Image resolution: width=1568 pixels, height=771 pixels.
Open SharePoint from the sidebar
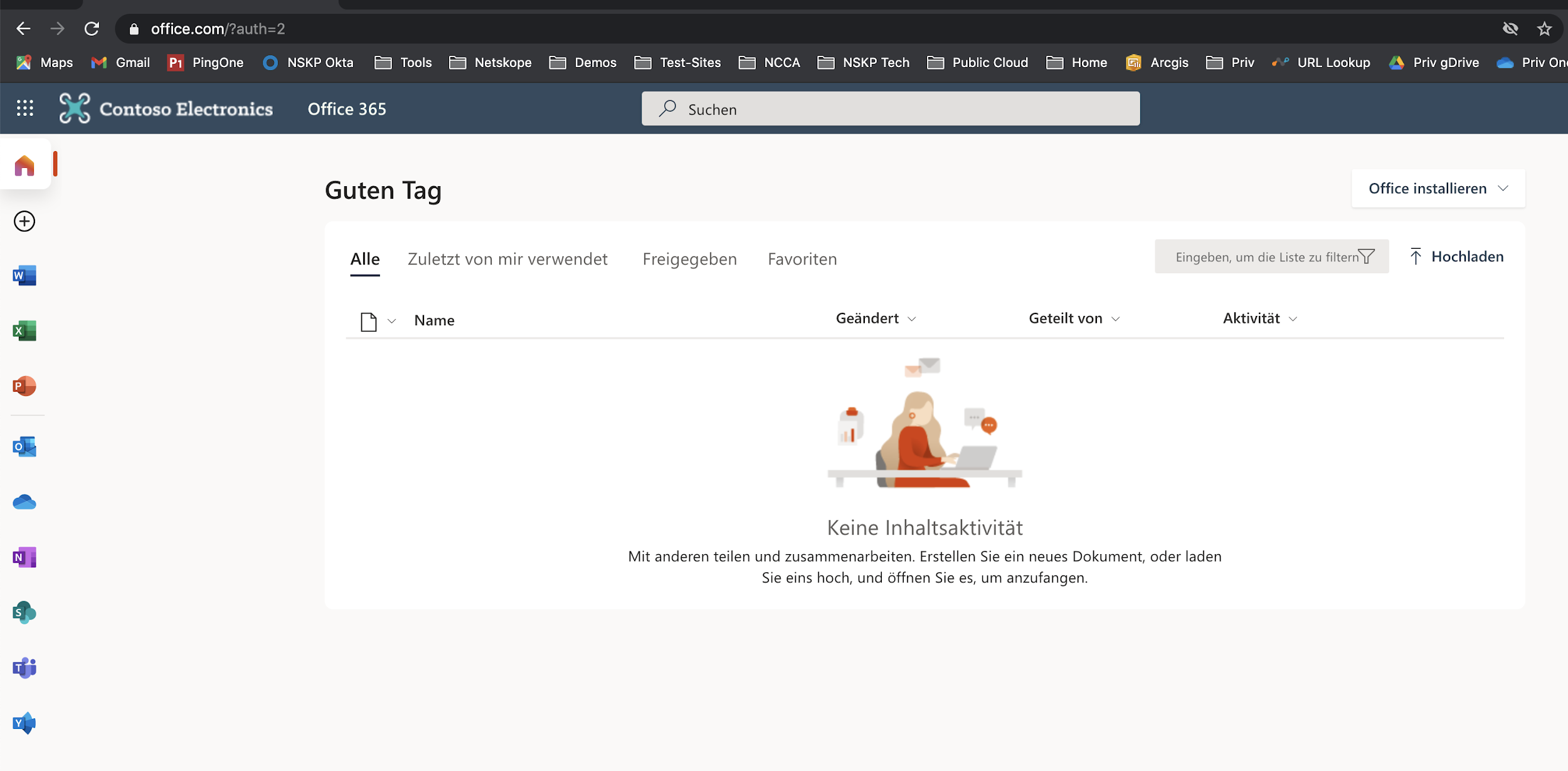pyautogui.click(x=24, y=612)
